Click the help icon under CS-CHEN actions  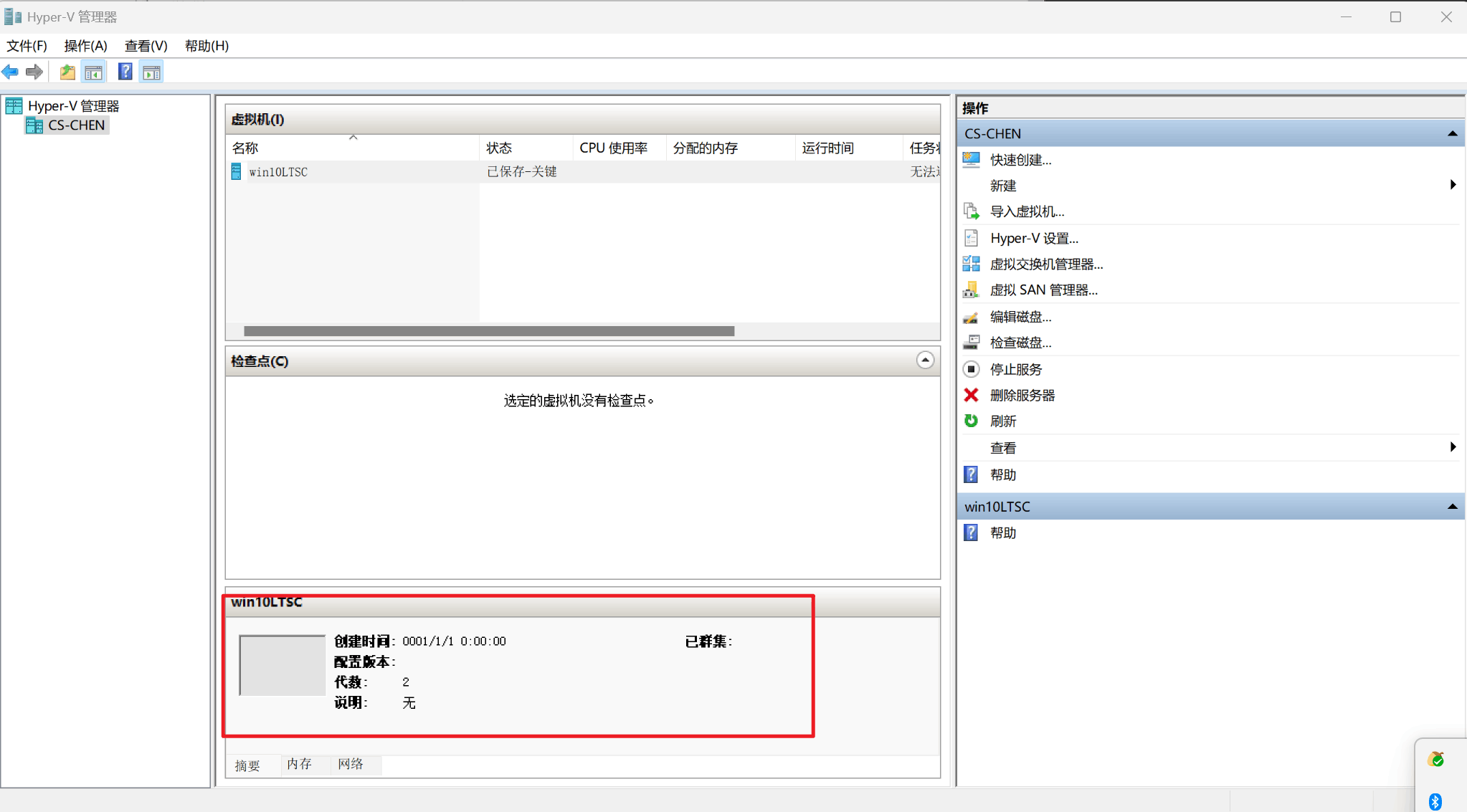coord(972,474)
